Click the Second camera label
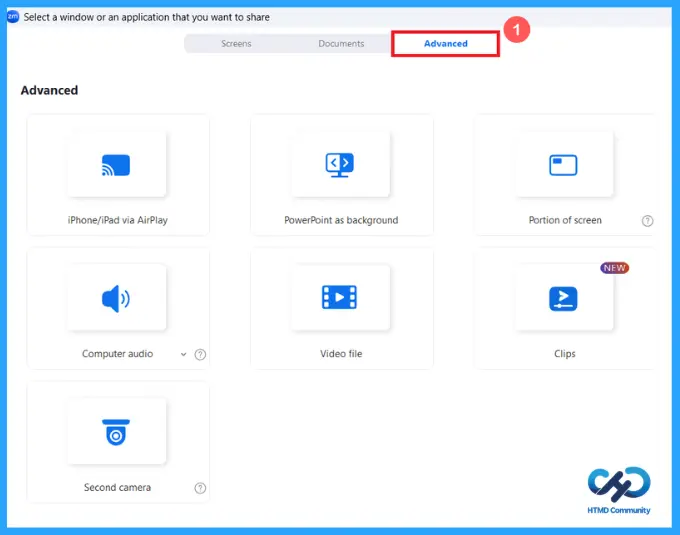 pos(118,487)
